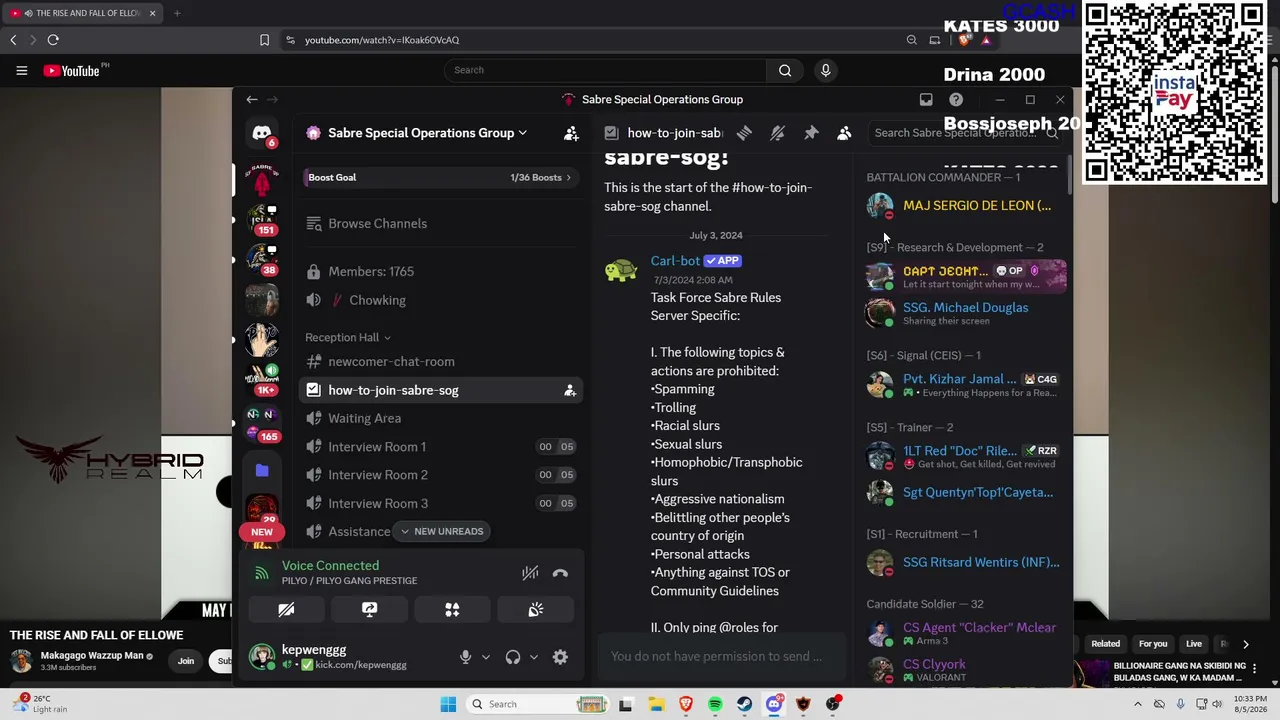Bookmark this page in address bar
1280x720 pixels.
[x=264, y=40]
